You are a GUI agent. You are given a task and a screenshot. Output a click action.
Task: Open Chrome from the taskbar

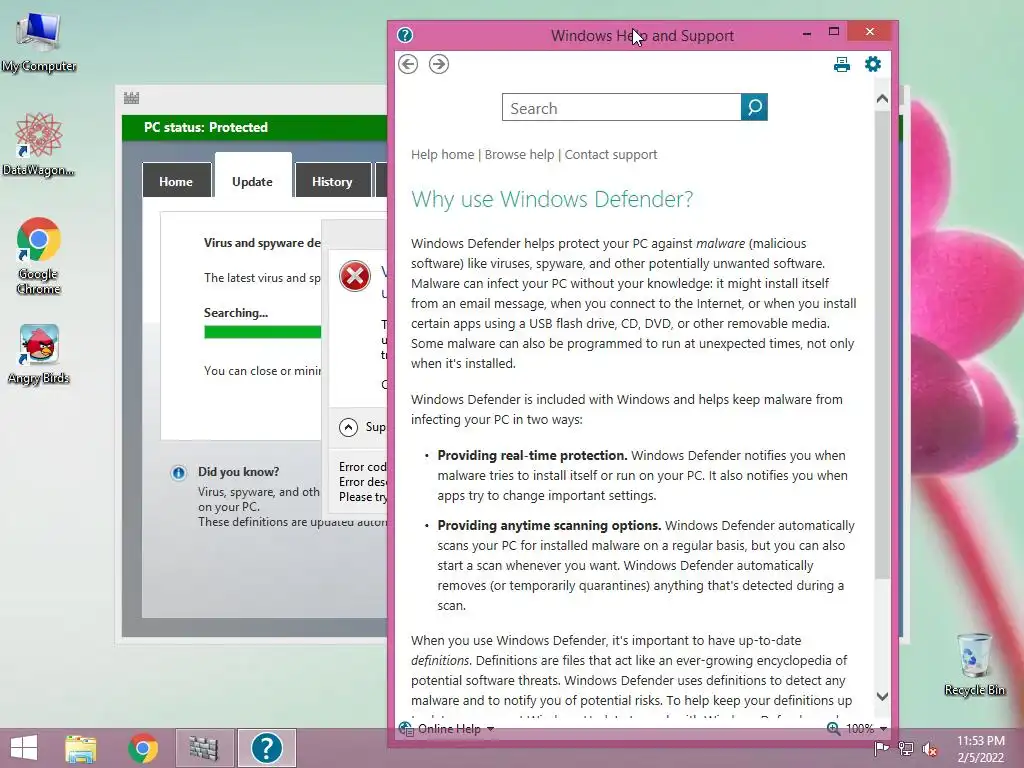point(143,748)
